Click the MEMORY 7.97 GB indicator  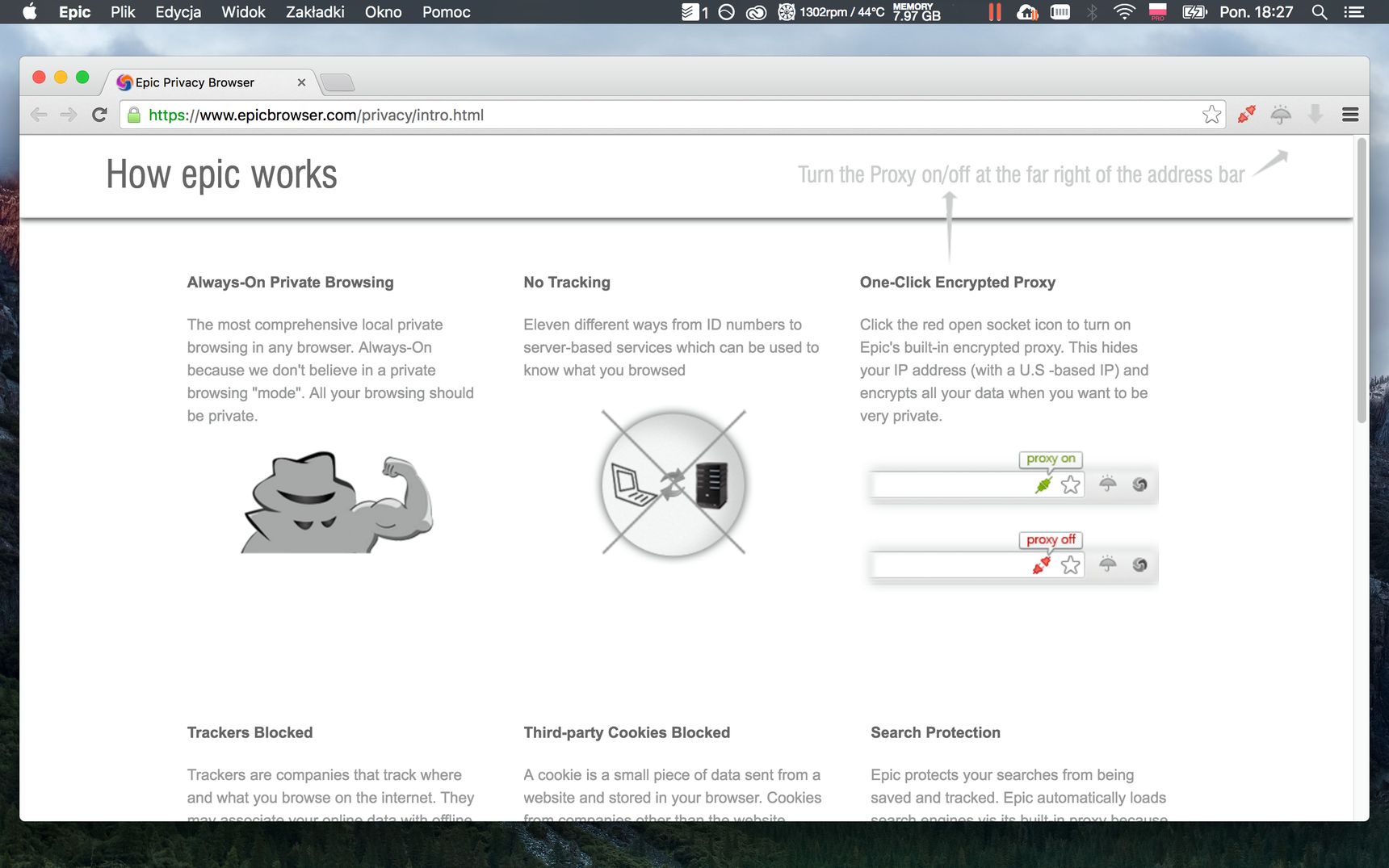tap(917, 12)
